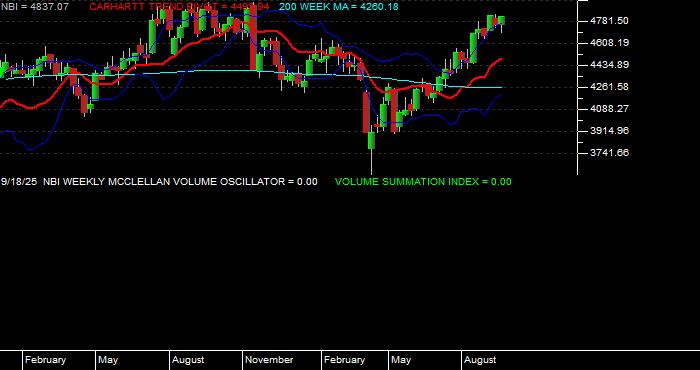700x370 pixels.
Task: Select the second February label on time axis
Action: click(x=344, y=360)
